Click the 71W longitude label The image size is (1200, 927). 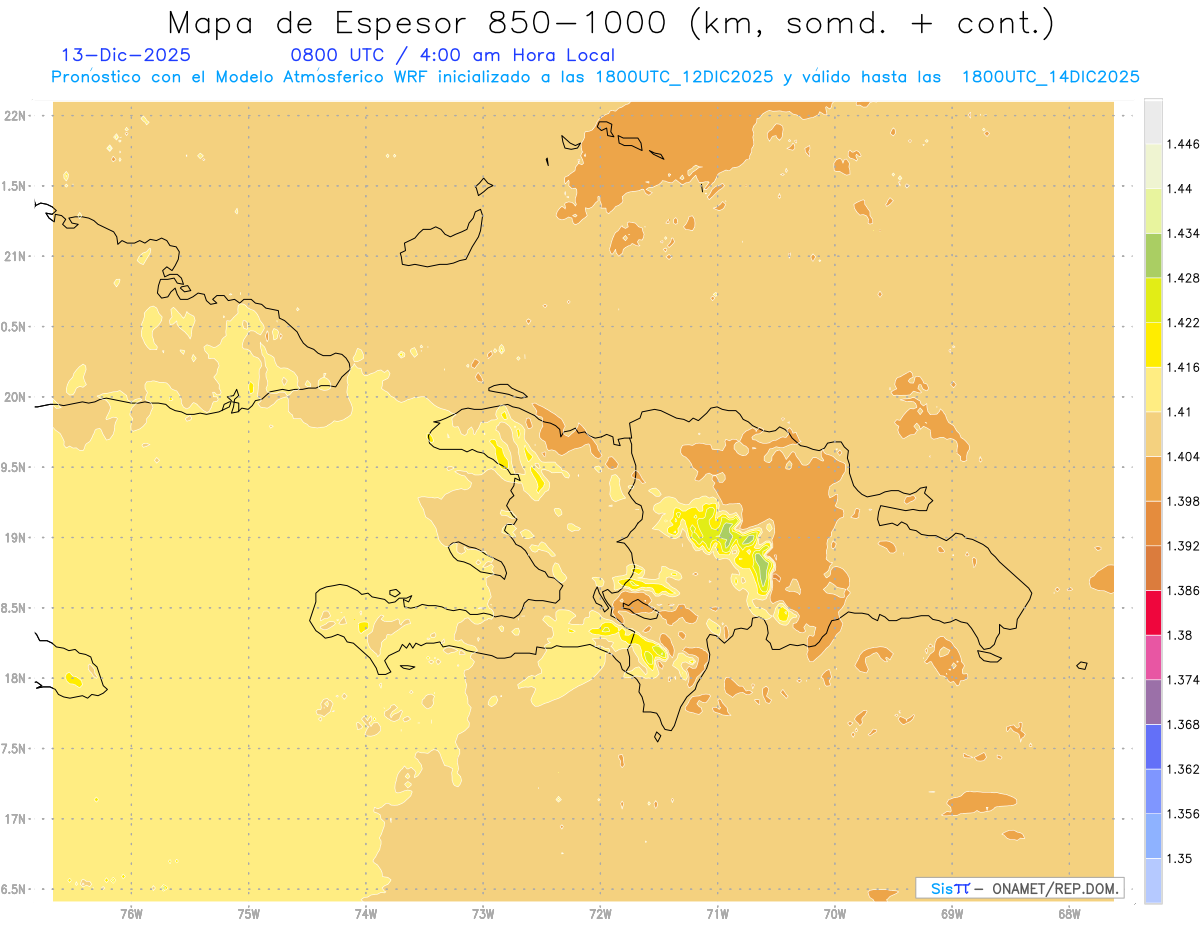(x=717, y=913)
